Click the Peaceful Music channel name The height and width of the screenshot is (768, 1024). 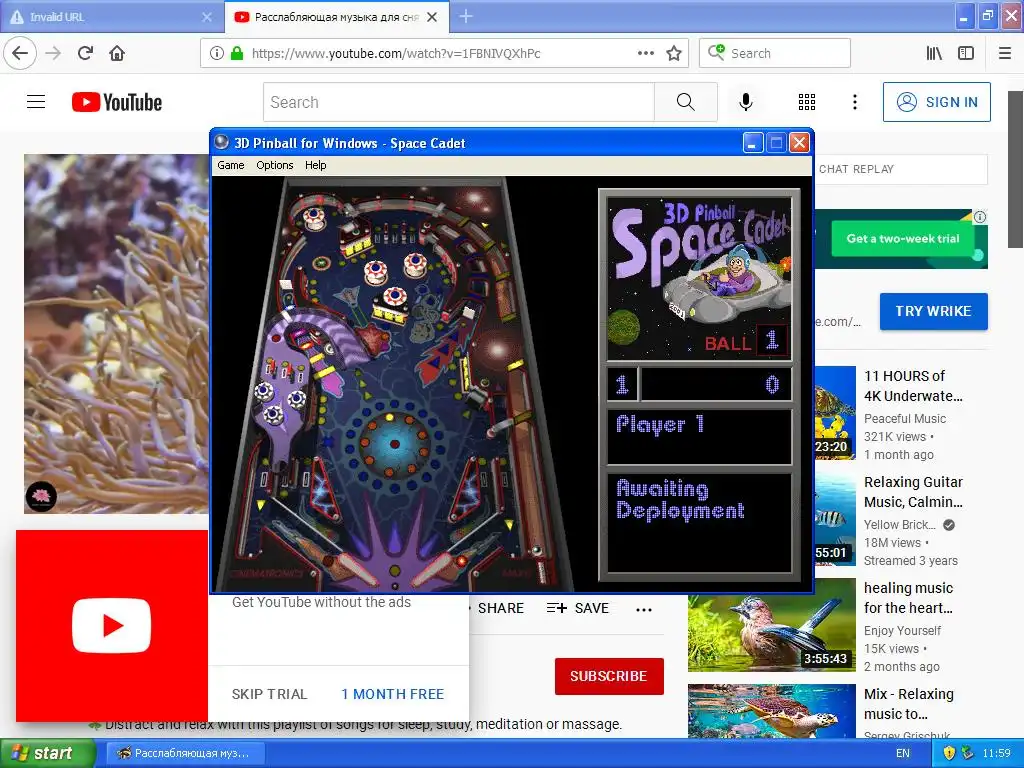click(904, 419)
